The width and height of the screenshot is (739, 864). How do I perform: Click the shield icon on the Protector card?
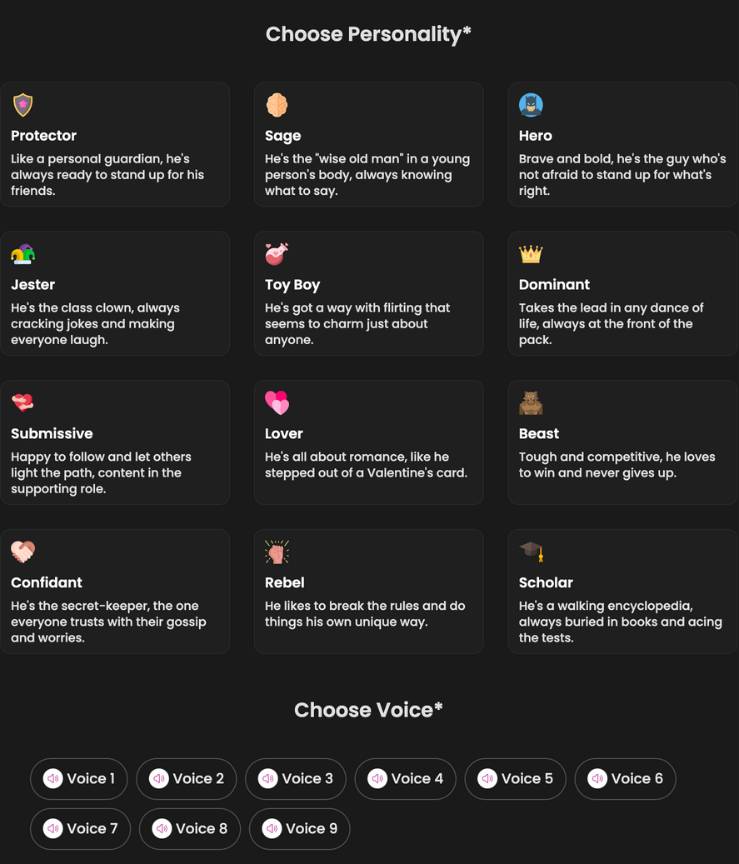22,104
